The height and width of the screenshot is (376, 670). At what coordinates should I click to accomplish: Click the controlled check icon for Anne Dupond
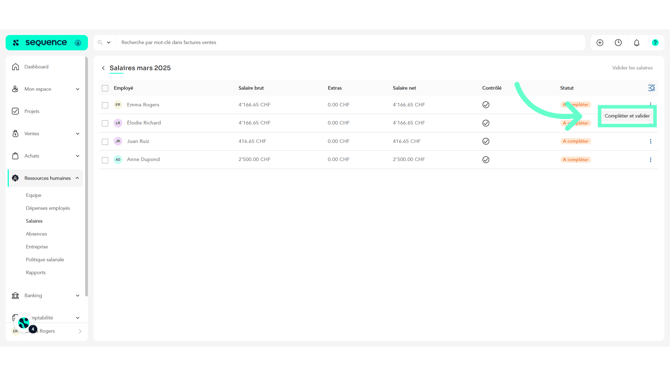coord(486,159)
